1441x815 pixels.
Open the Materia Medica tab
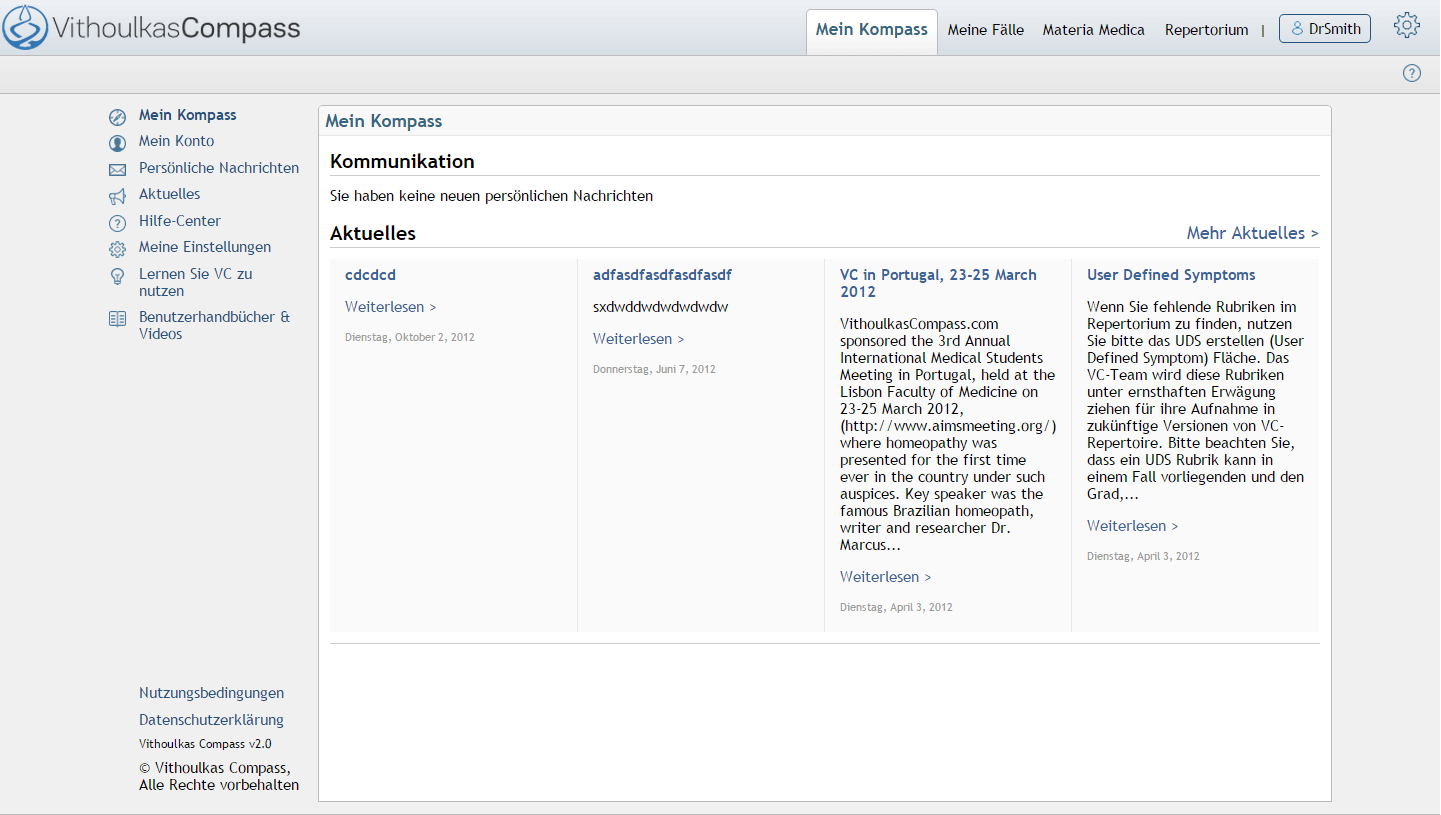(1093, 30)
